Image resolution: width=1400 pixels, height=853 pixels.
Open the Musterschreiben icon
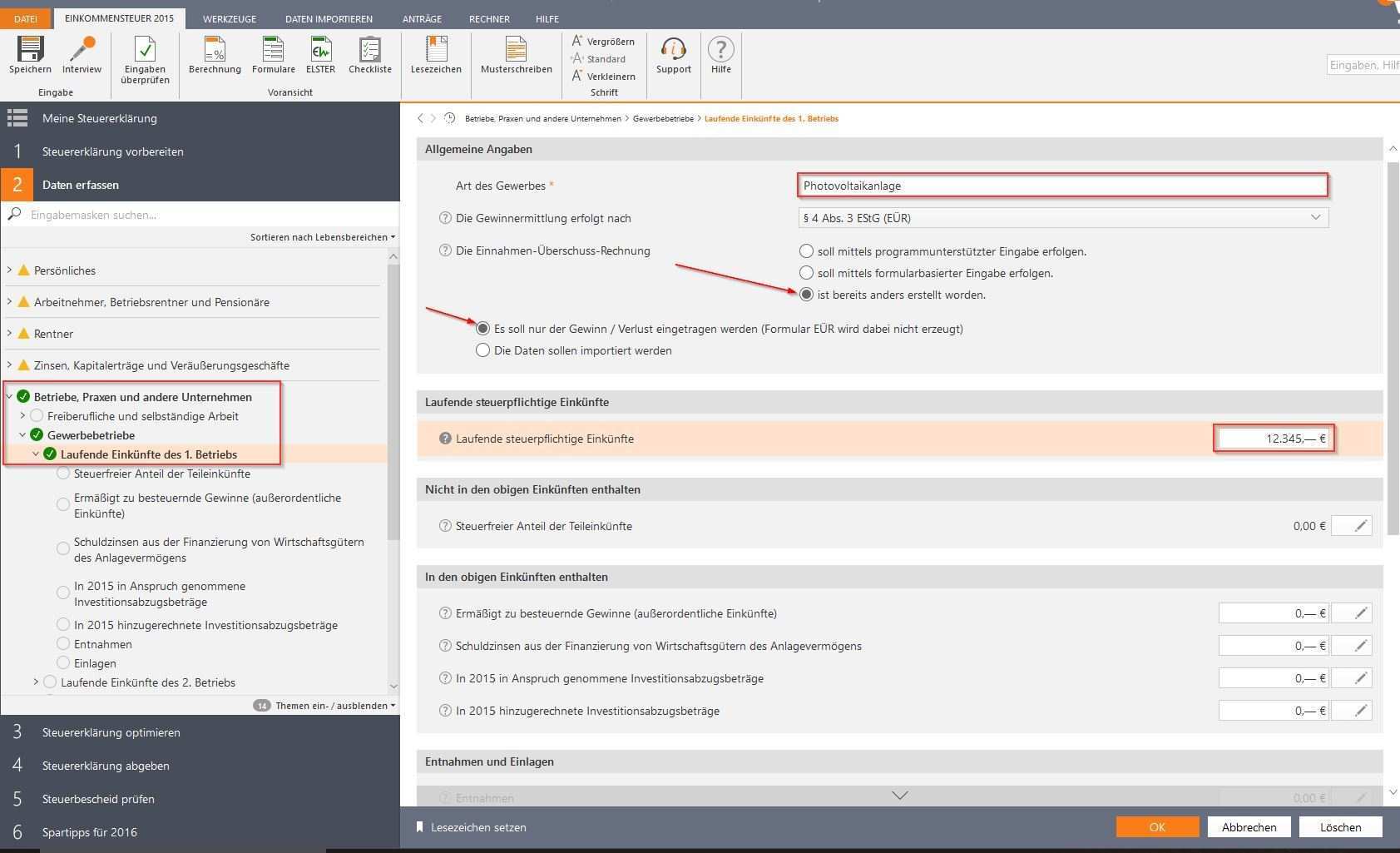pos(516,50)
